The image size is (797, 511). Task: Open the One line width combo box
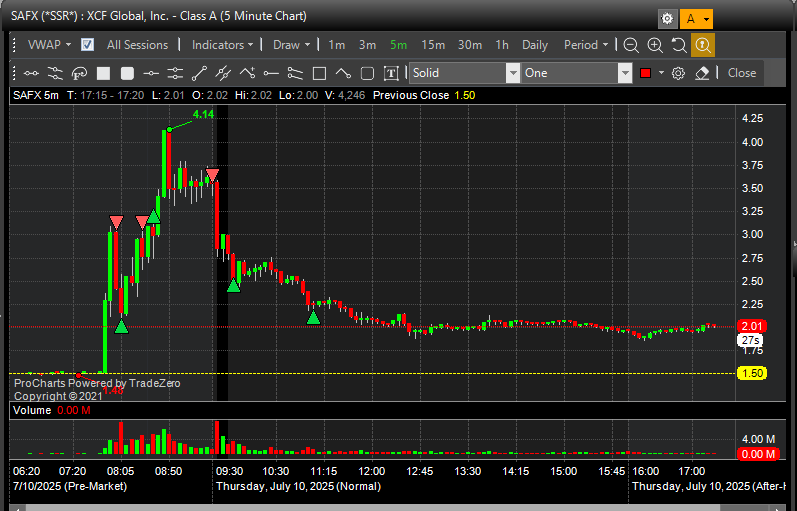point(576,73)
